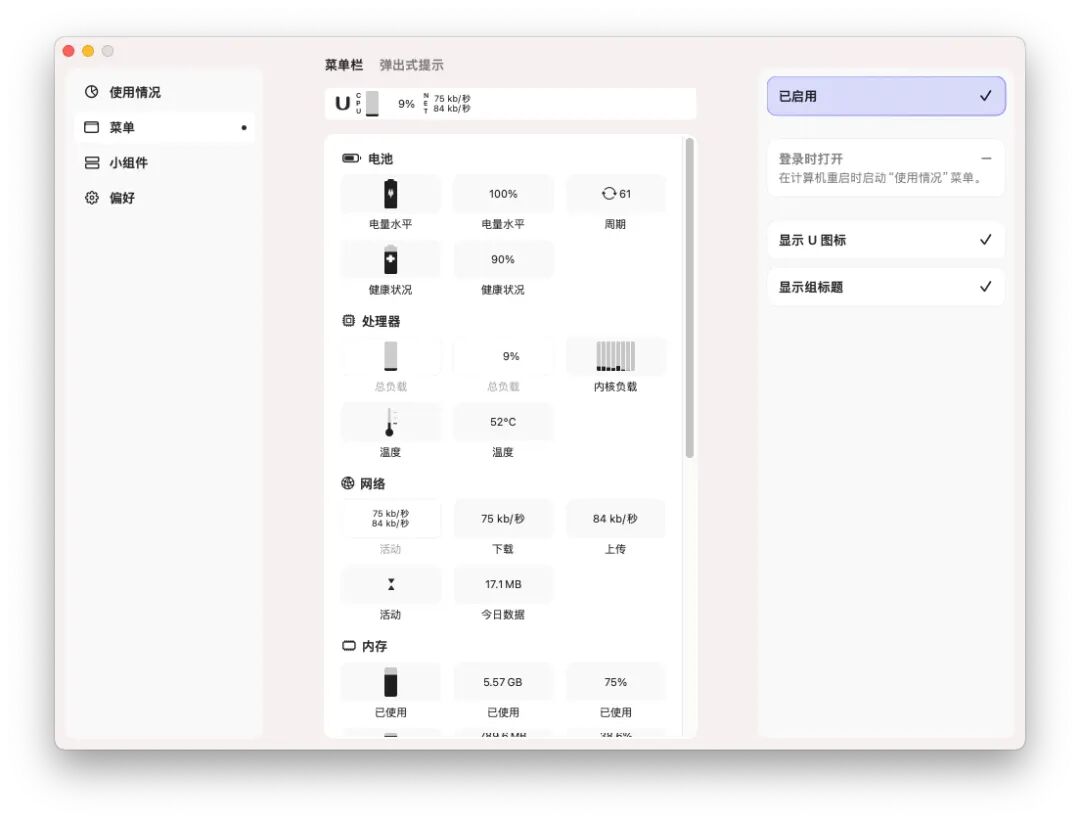The image size is (1080, 822).
Task: Switch to the 菜单栏 tab
Action: coord(344,65)
